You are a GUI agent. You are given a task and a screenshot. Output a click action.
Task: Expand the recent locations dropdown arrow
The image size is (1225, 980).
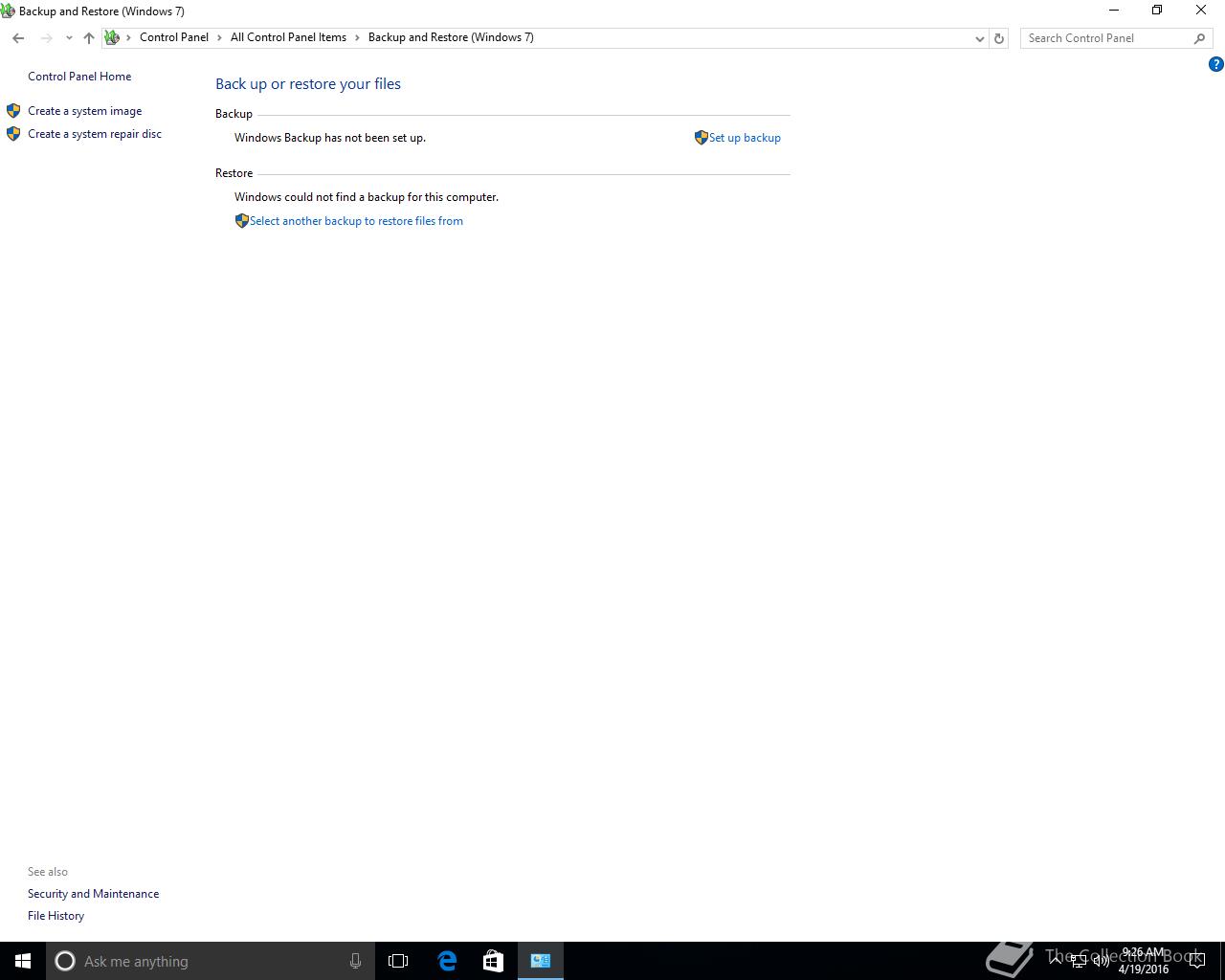[69, 38]
